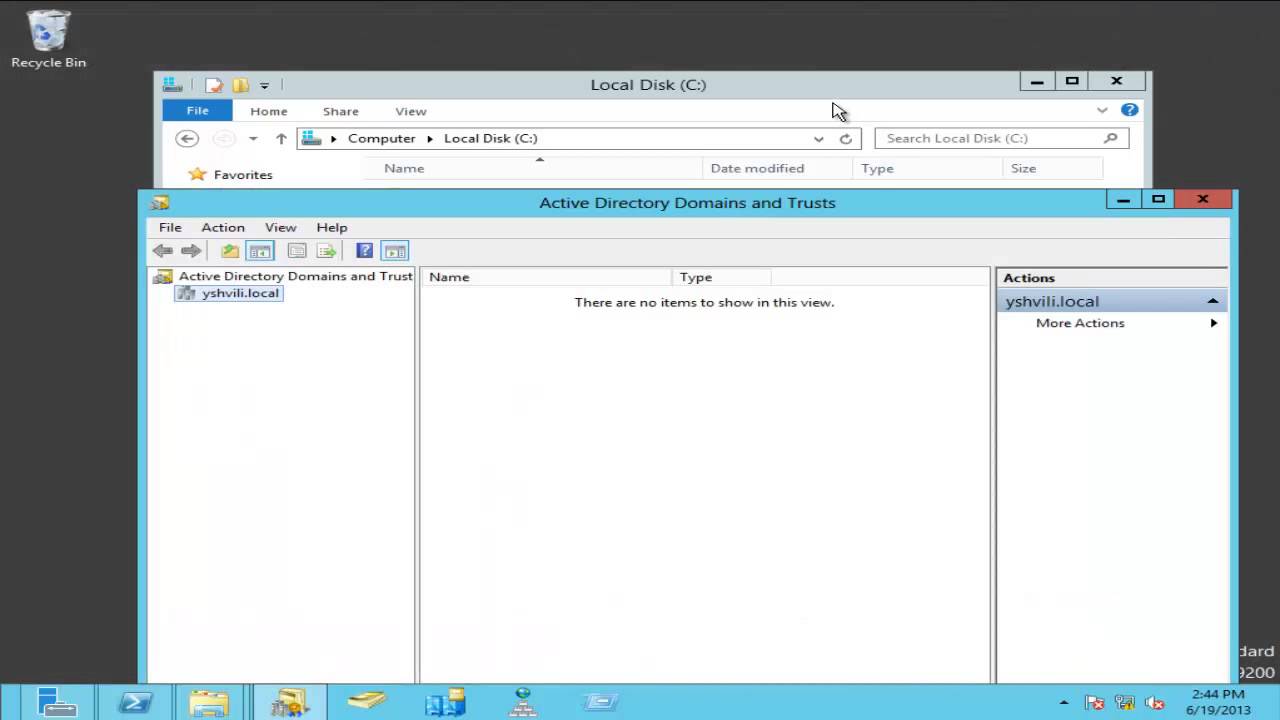Open the recent locations dropdown in Explorer
1280x720 pixels.
coord(253,139)
